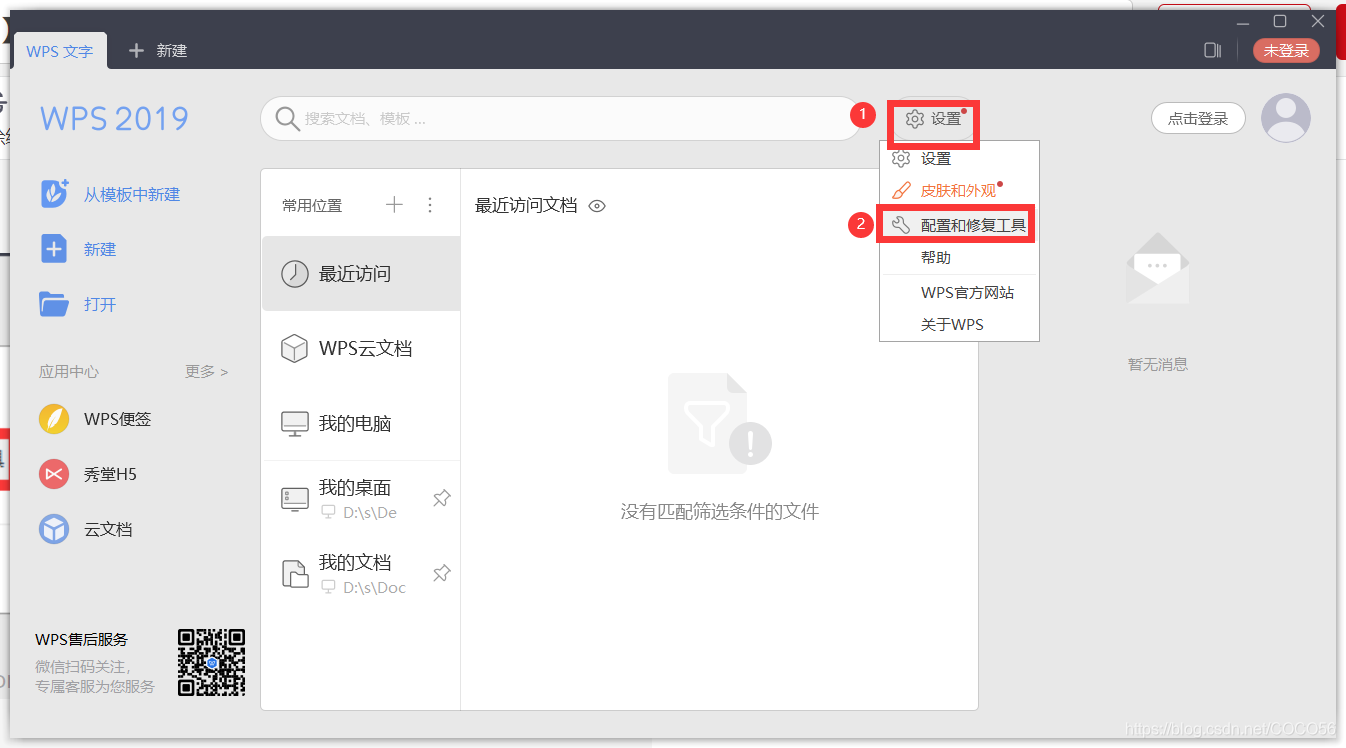Screen dimensions: 1346x748
Task: Click the 常用位置 heading
Action: pyautogui.click(x=312, y=206)
